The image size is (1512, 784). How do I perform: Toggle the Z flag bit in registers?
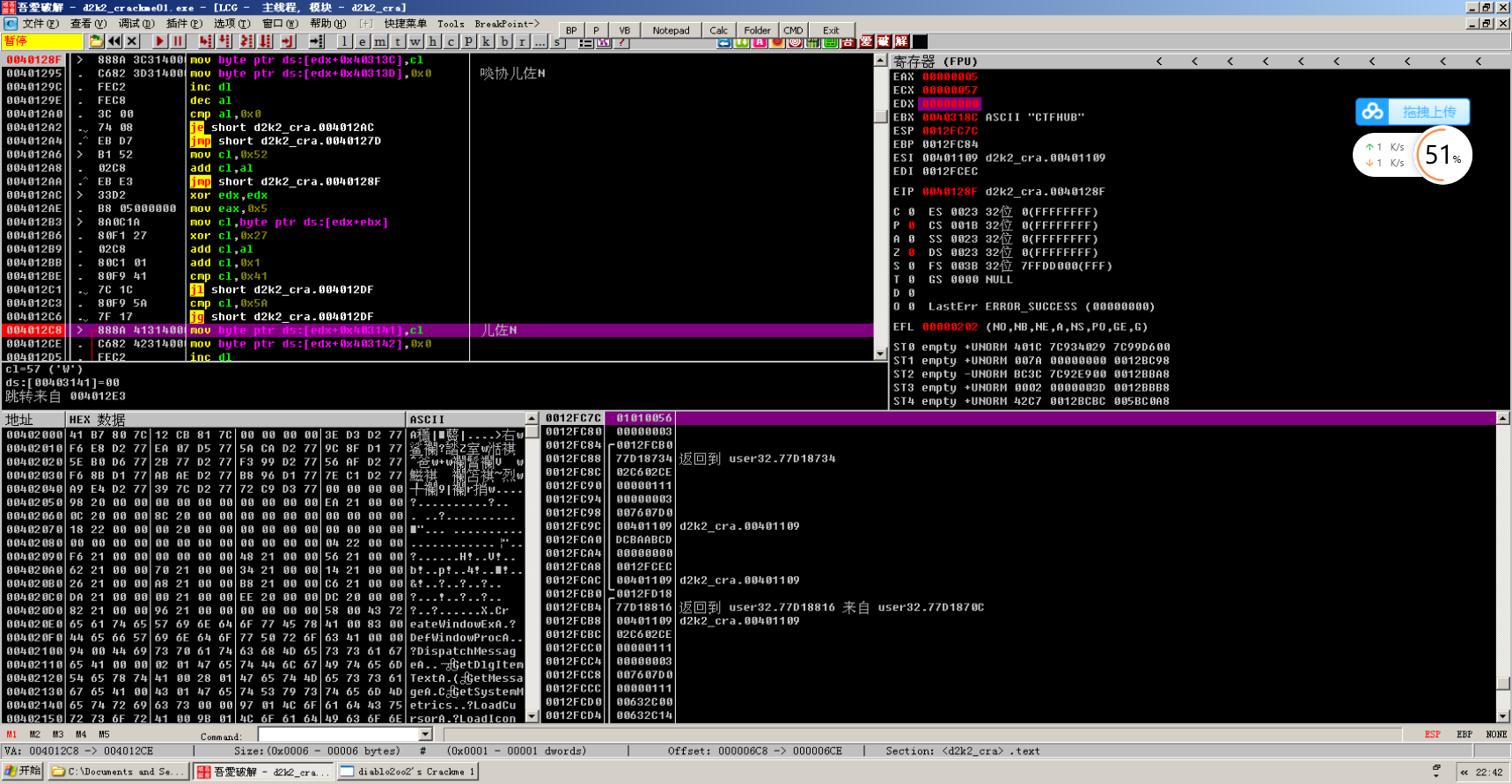[912, 253]
